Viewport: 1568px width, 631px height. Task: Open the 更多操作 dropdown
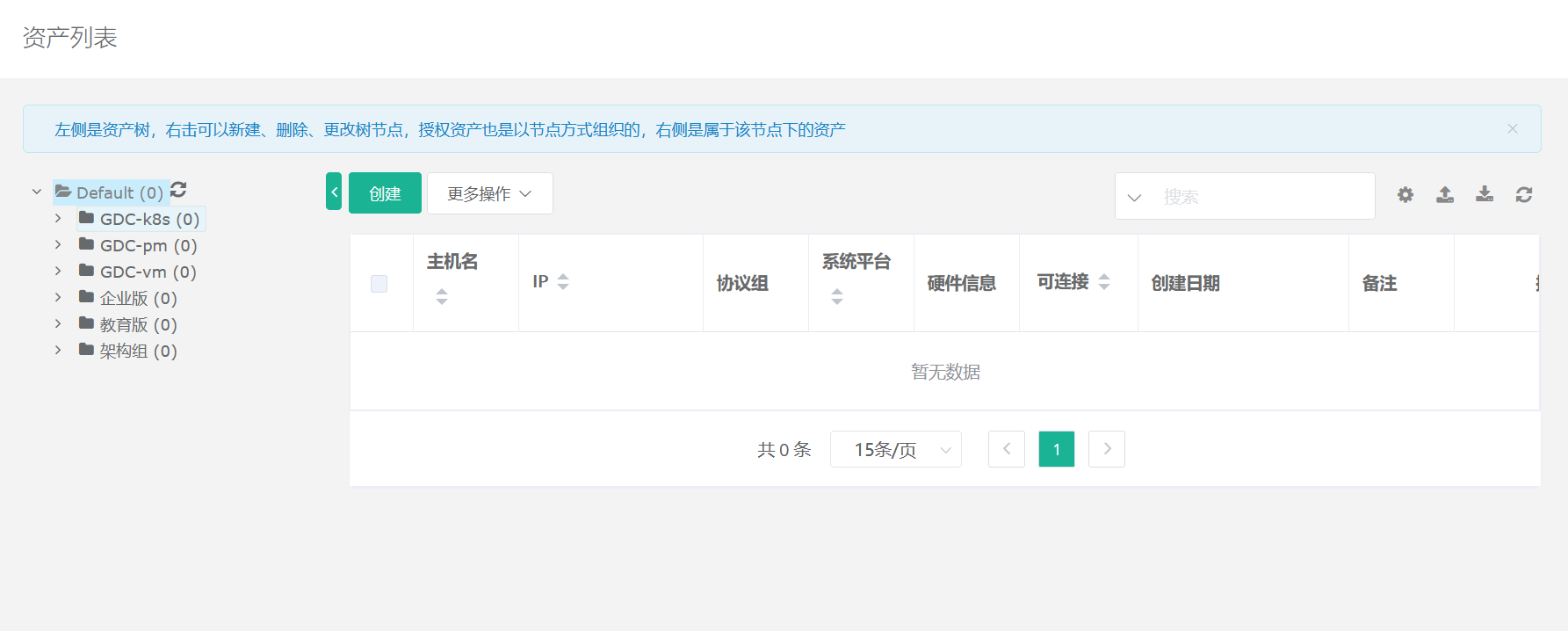(490, 193)
